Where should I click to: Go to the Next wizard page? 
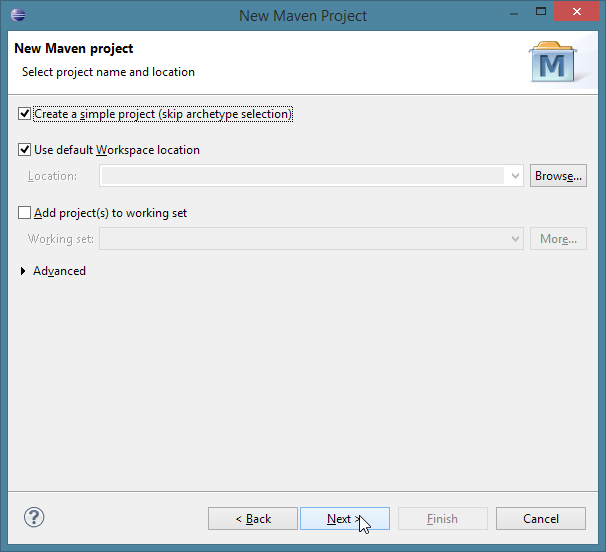[345, 518]
